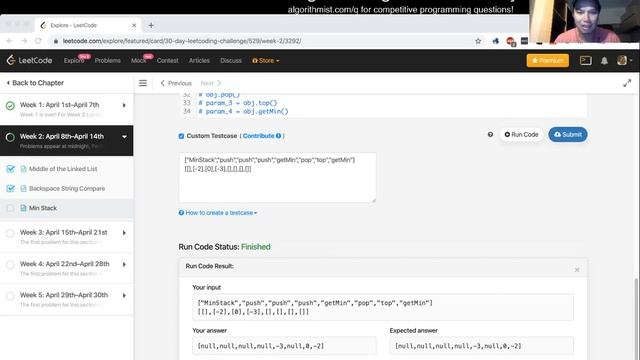Open the notifications bell
The image size is (640, 360).
coord(604,61)
